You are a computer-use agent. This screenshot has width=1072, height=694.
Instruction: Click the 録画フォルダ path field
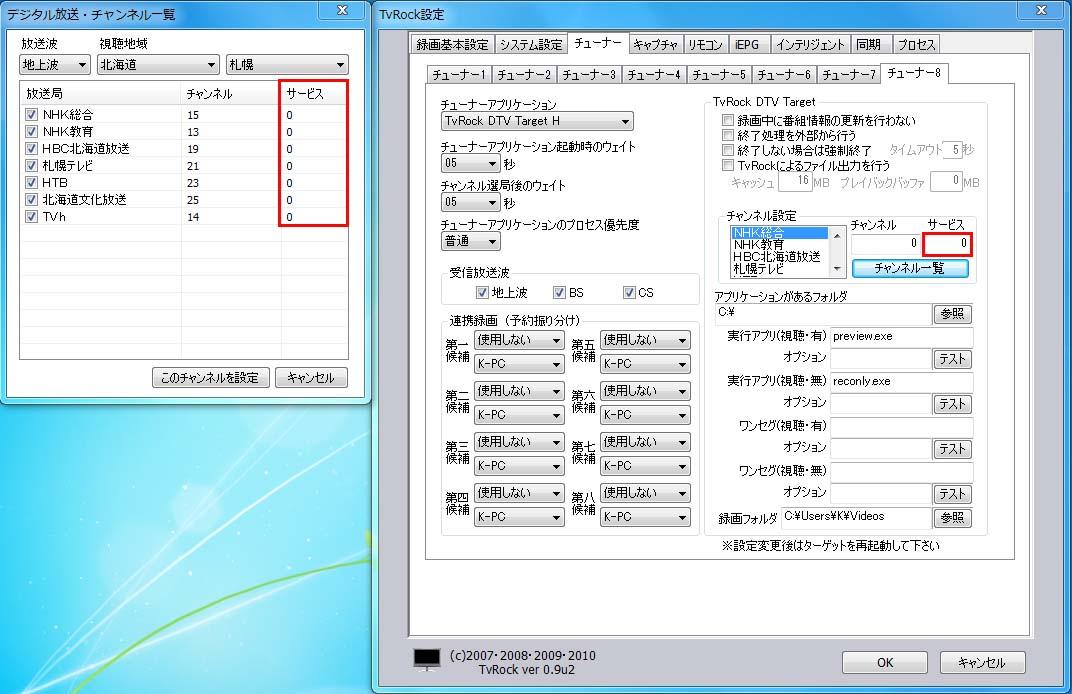(857, 518)
